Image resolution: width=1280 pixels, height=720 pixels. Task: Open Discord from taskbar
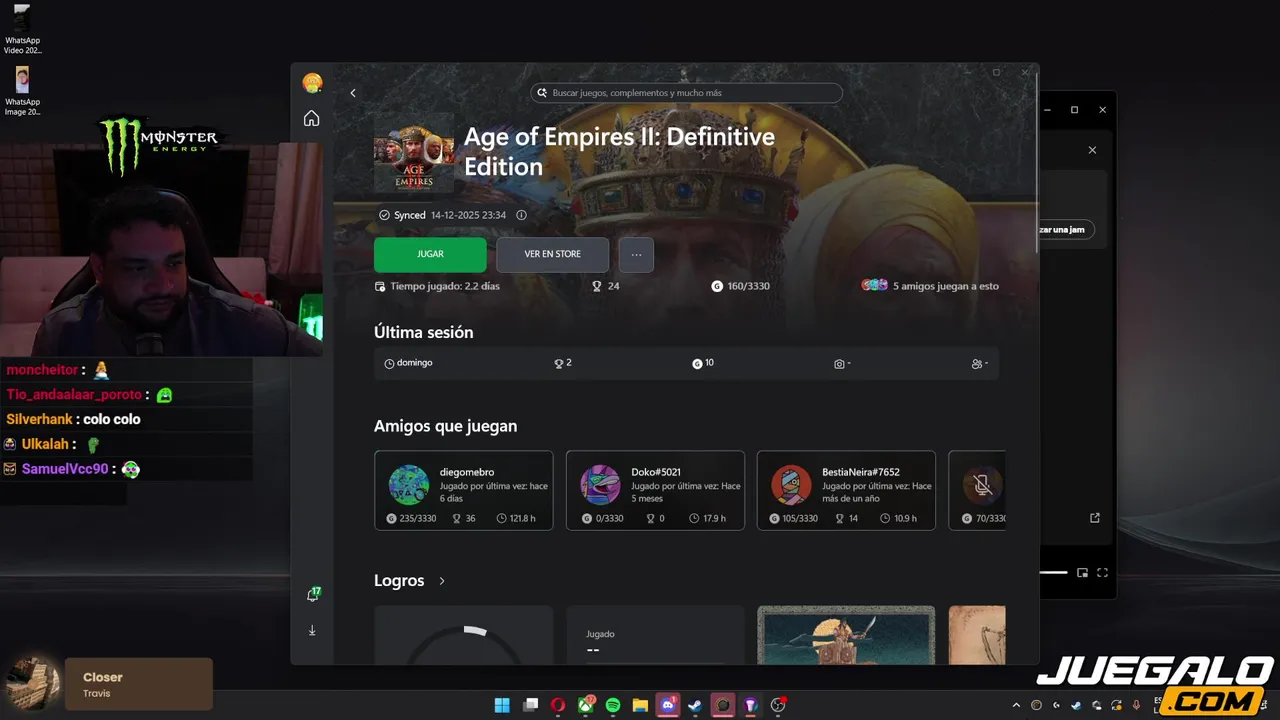pyautogui.click(x=667, y=705)
